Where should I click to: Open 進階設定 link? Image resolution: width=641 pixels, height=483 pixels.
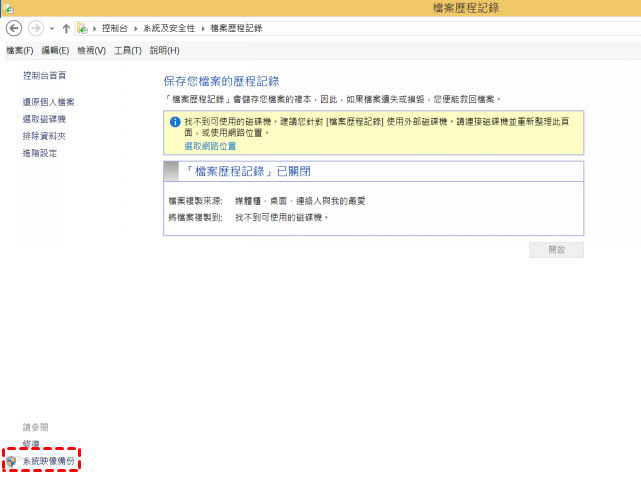pyautogui.click(x=40, y=153)
